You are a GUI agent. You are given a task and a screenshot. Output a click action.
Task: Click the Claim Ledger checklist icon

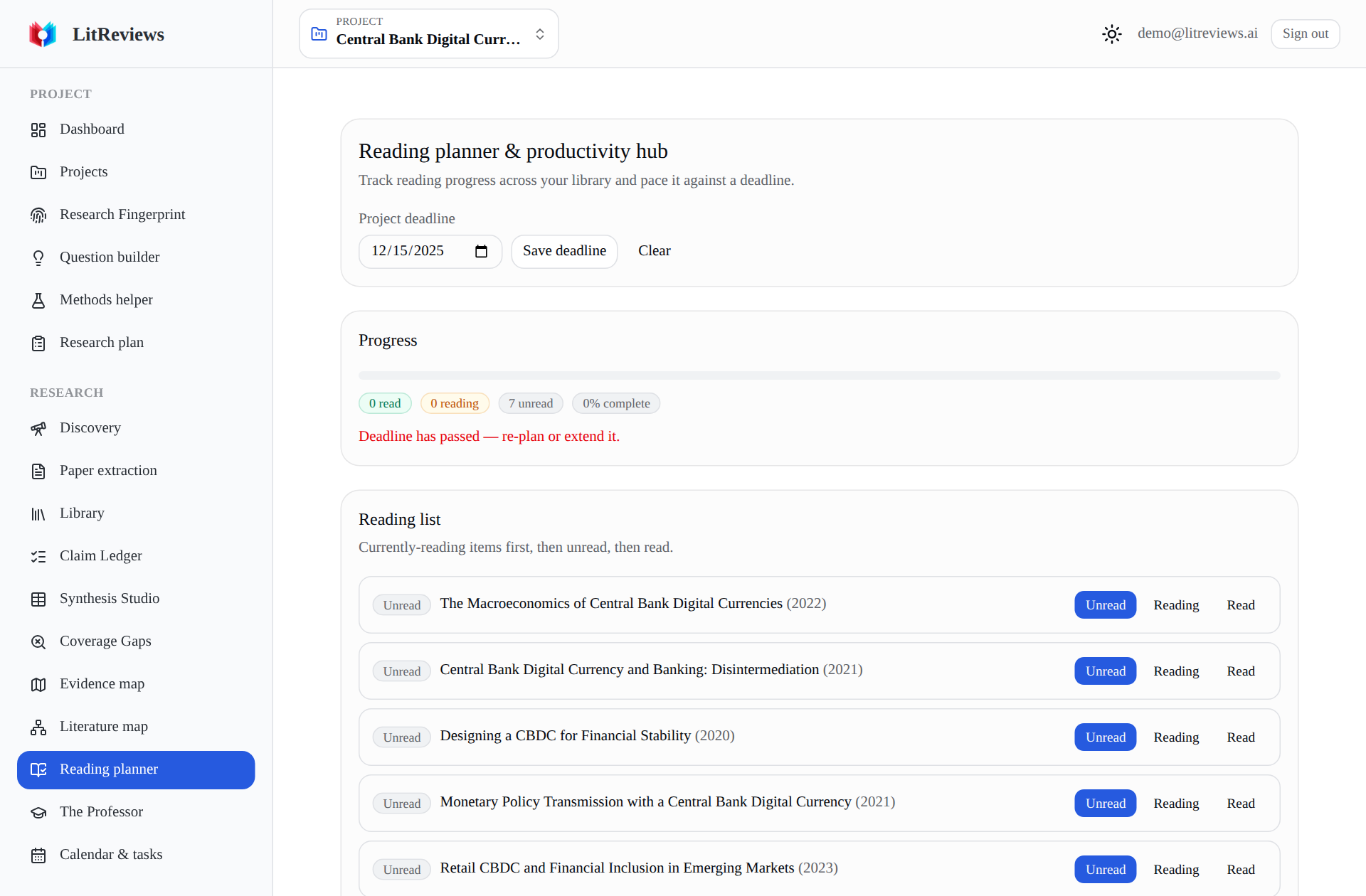pyautogui.click(x=38, y=556)
